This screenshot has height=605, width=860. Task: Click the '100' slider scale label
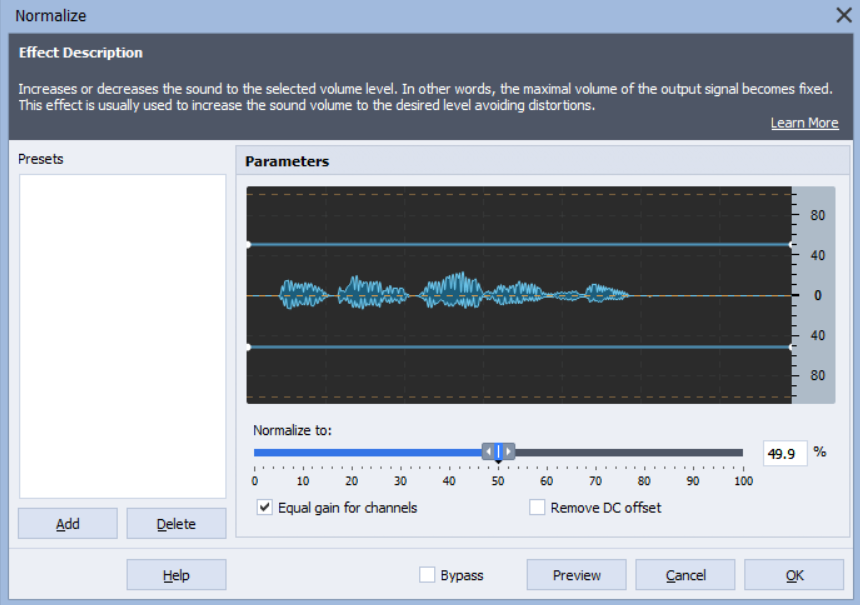click(744, 481)
